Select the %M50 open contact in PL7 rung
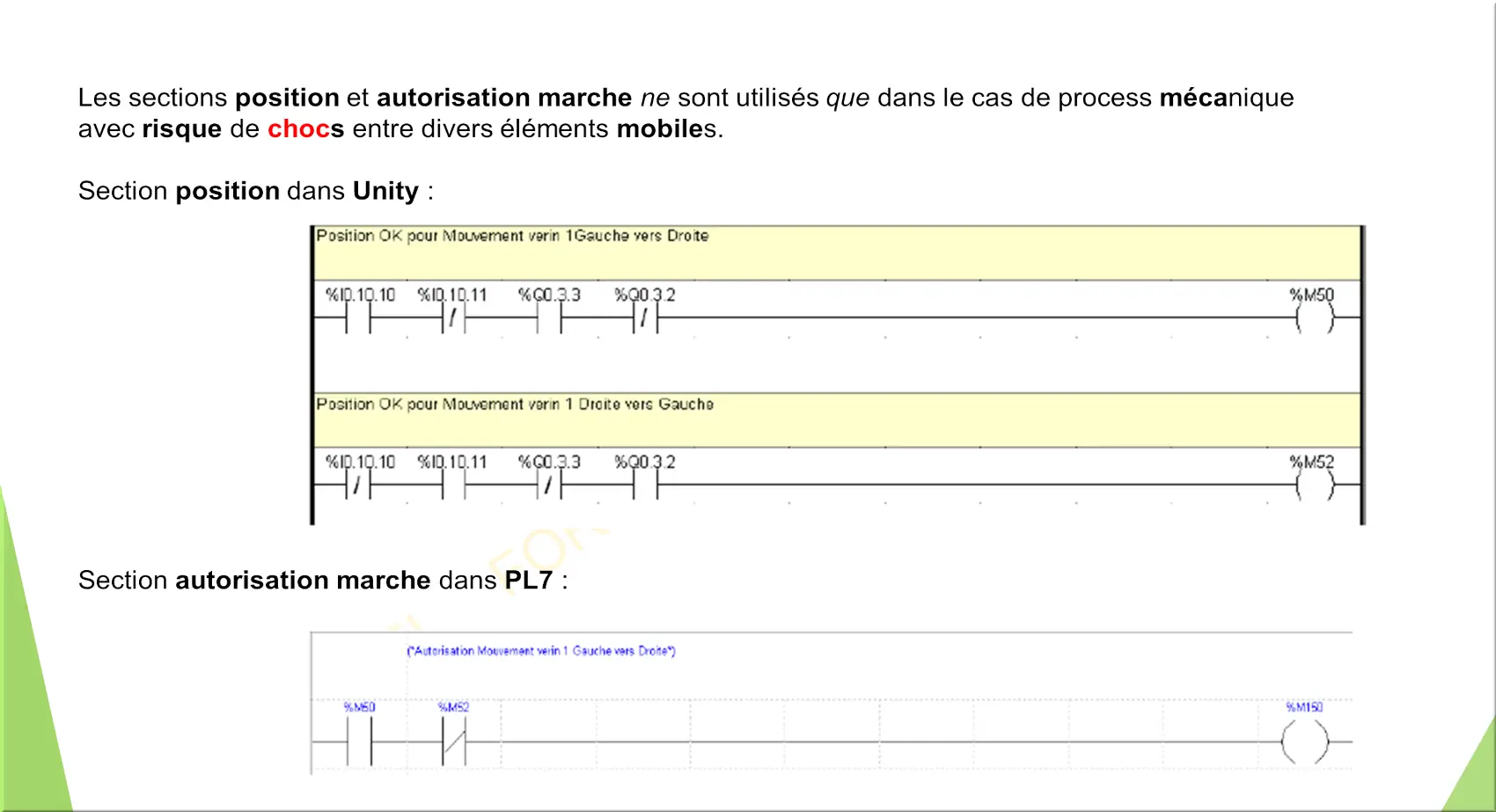 pos(359,742)
